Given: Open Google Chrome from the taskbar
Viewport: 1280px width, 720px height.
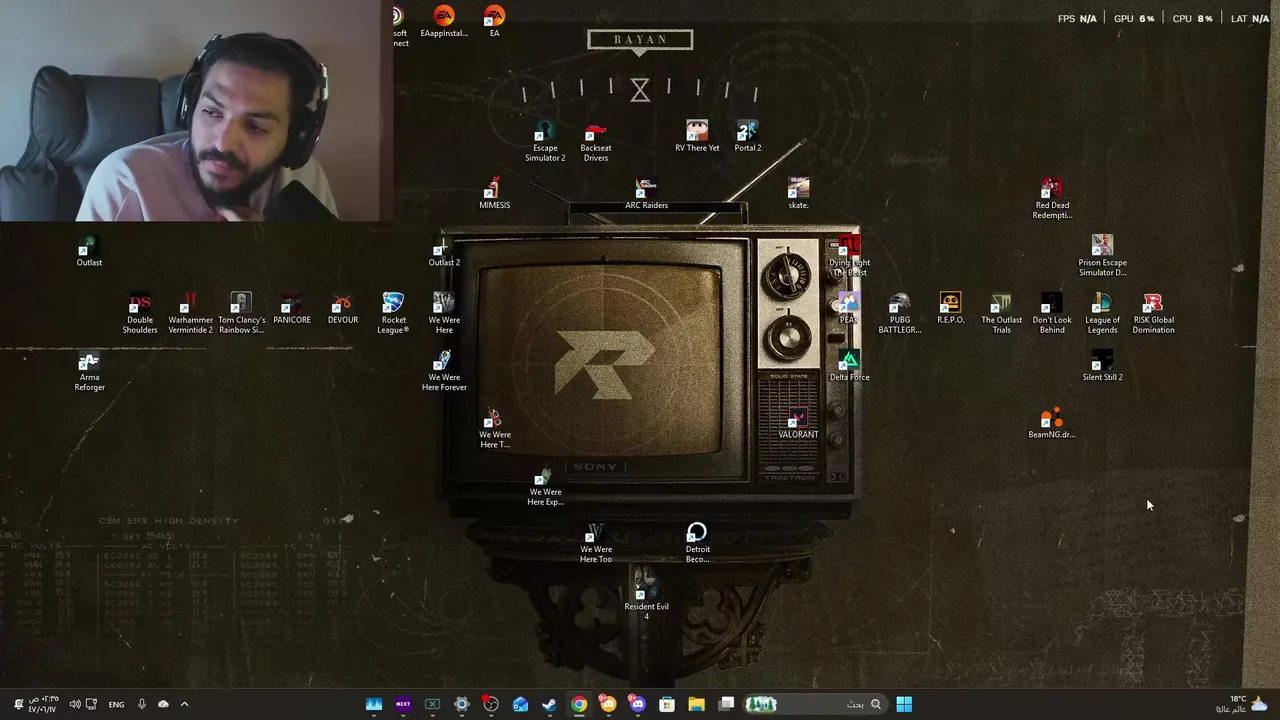Looking at the screenshot, I should 579,704.
